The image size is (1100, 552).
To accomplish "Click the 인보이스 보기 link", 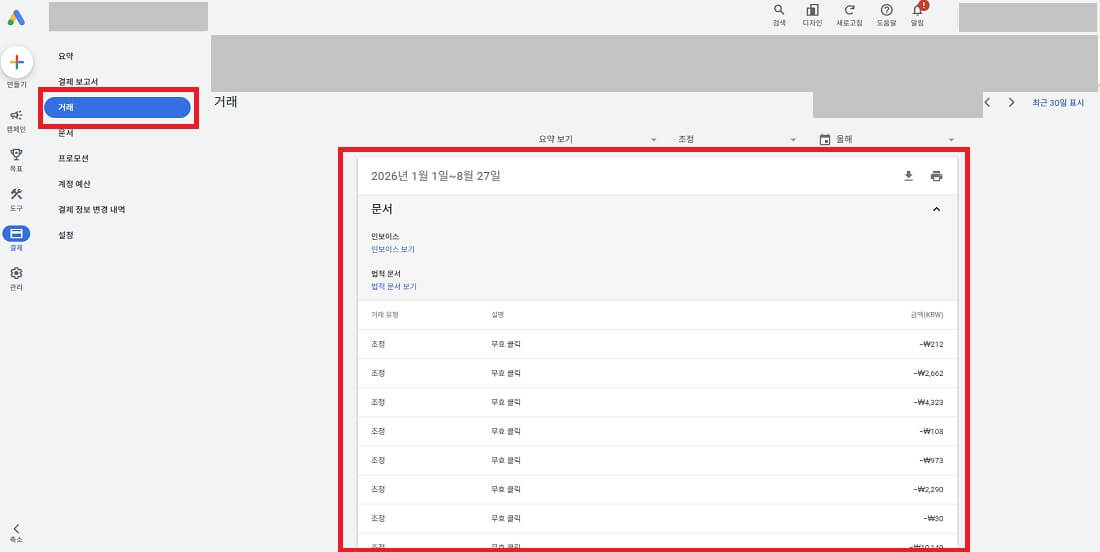I will pos(393,249).
